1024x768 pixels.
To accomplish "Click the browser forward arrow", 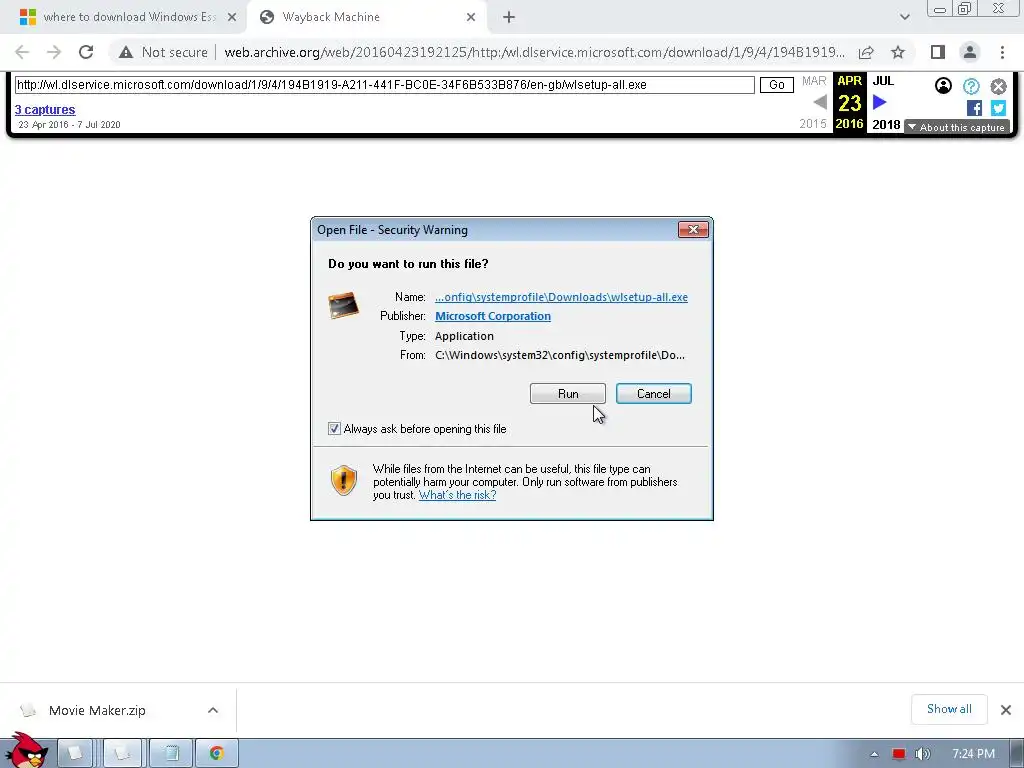I will coord(54,52).
